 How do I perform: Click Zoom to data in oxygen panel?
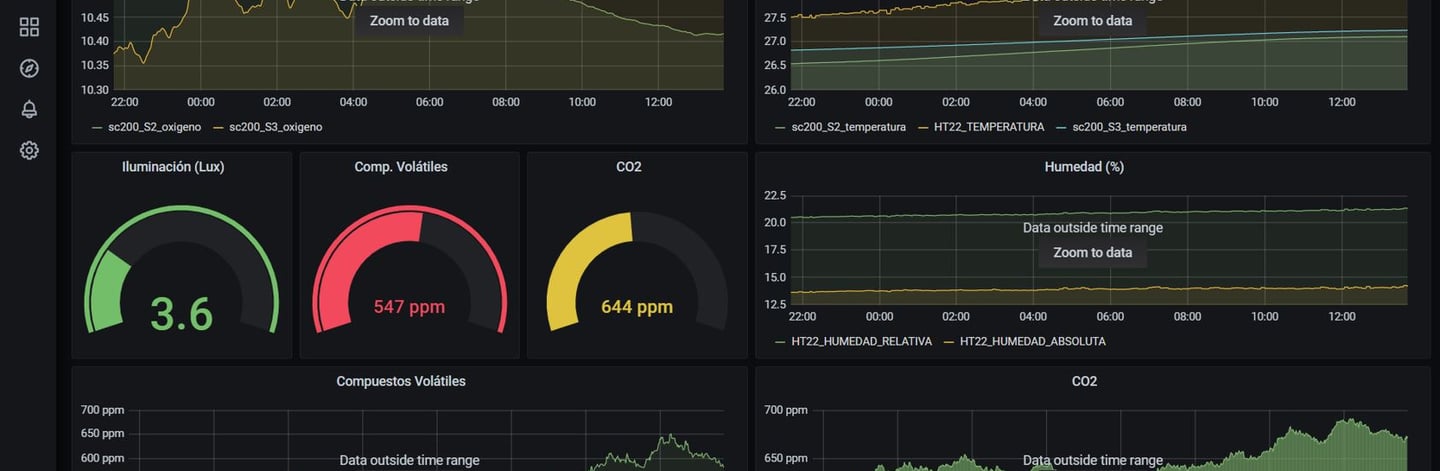[409, 21]
